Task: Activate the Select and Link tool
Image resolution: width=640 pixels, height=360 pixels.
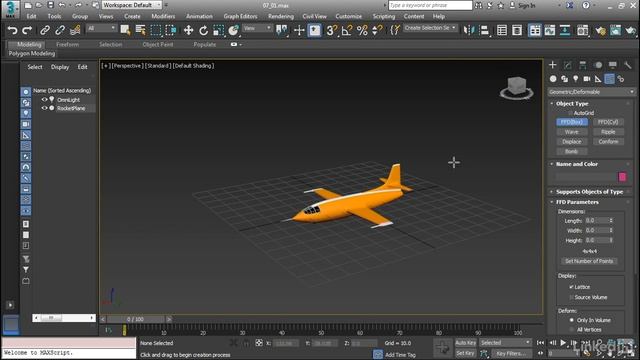Action: [x=45, y=30]
